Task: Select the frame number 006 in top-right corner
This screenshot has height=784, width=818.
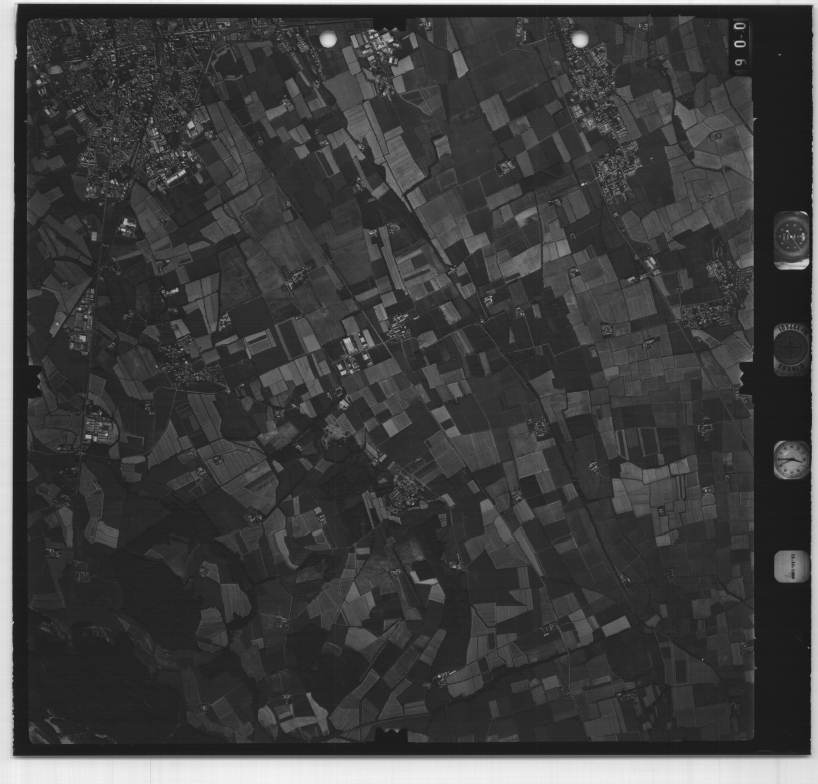Action: (740, 45)
